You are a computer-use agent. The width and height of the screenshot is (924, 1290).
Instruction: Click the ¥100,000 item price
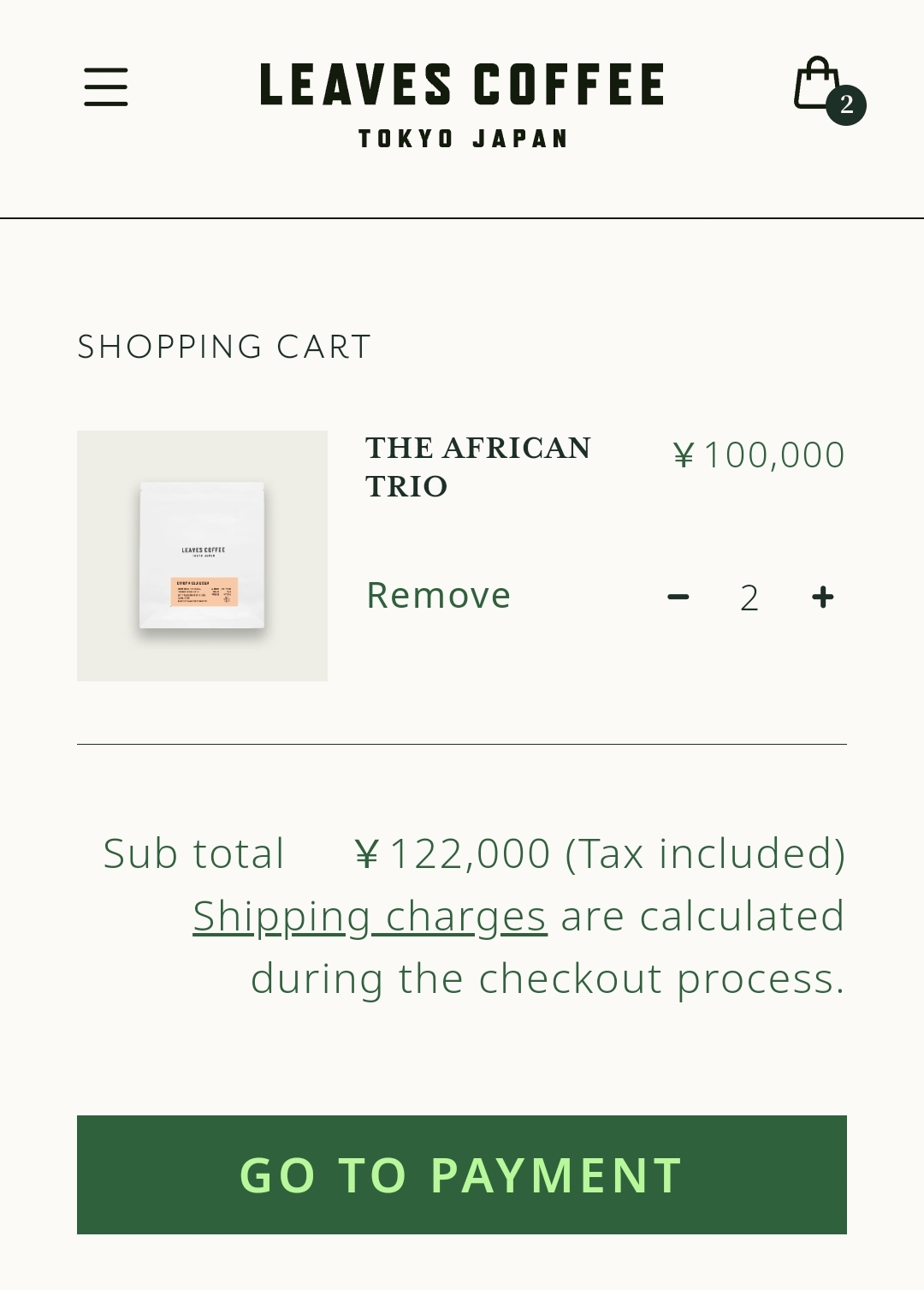pyautogui.click(x=759, y=455)
